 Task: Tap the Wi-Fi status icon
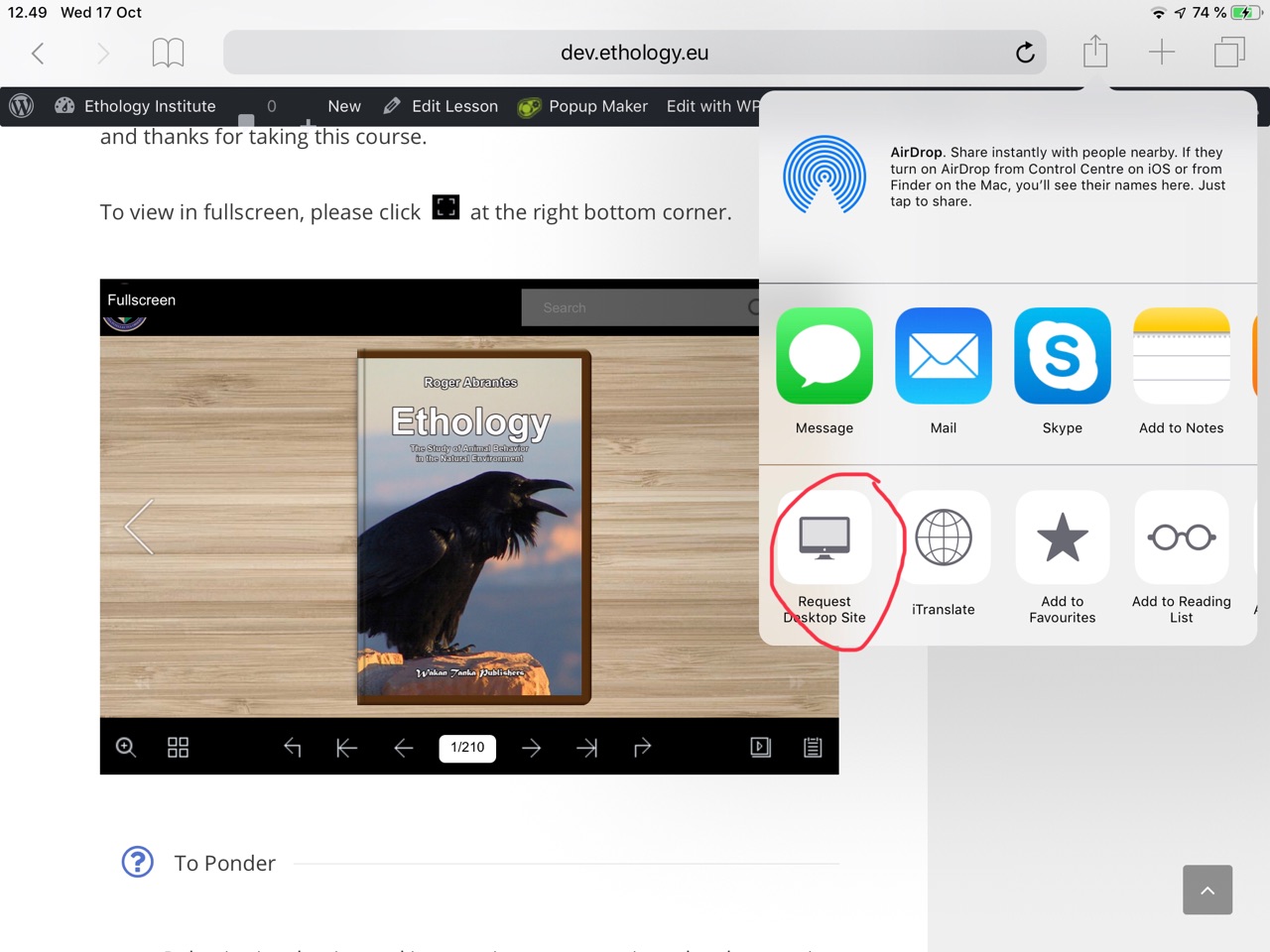point(1158,12)
